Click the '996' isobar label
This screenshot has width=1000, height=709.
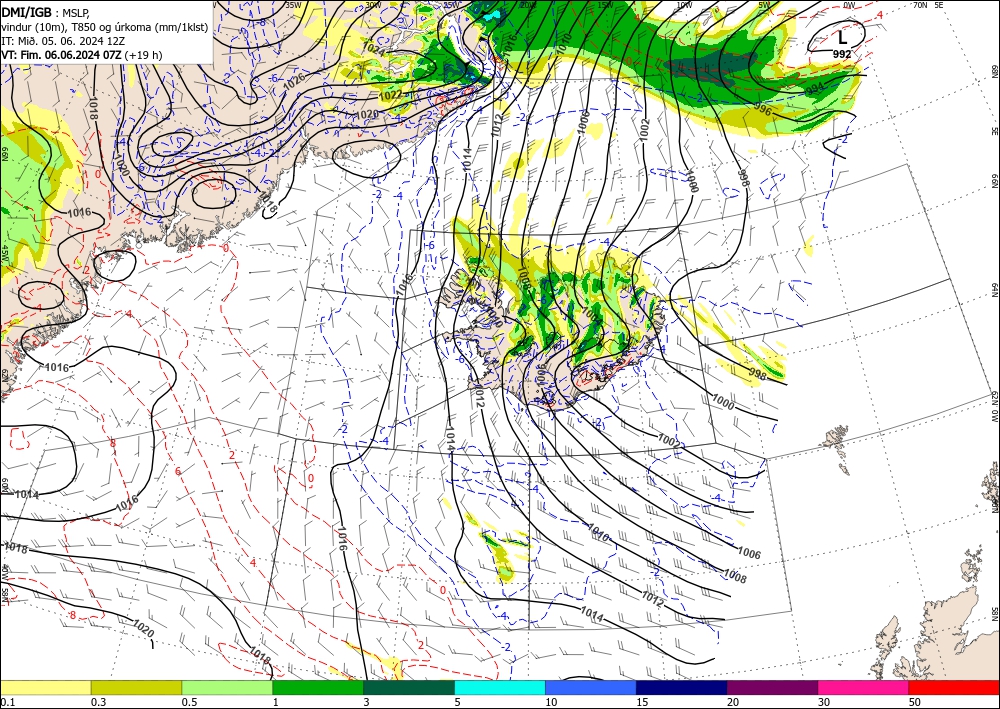tap(762, 110)
